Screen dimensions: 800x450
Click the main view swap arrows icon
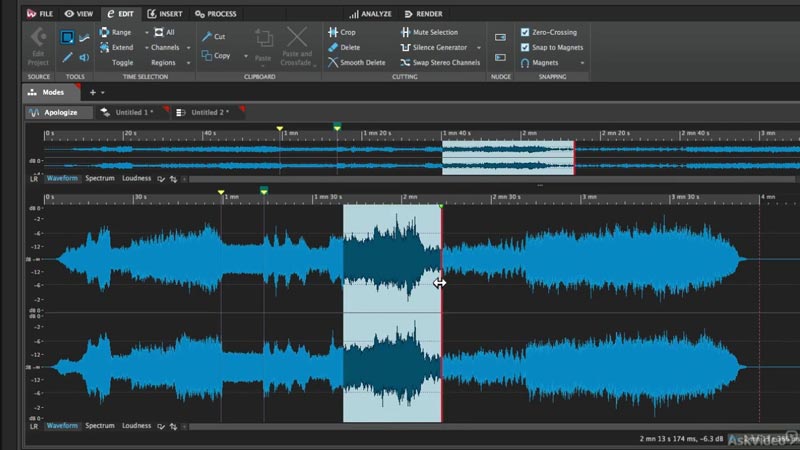point(173,426)
